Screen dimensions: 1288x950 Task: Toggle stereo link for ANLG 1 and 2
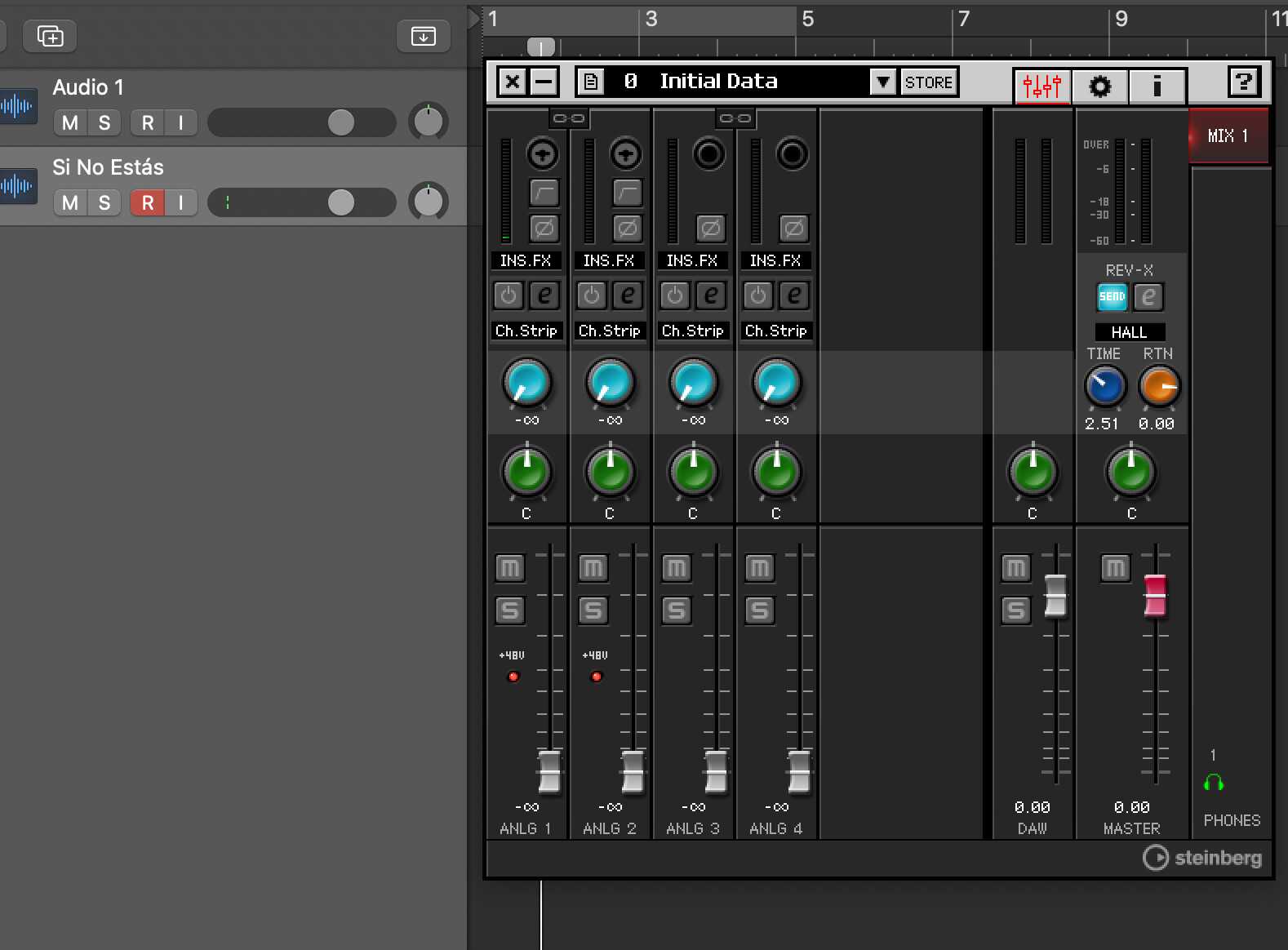(x=568, y=118)
